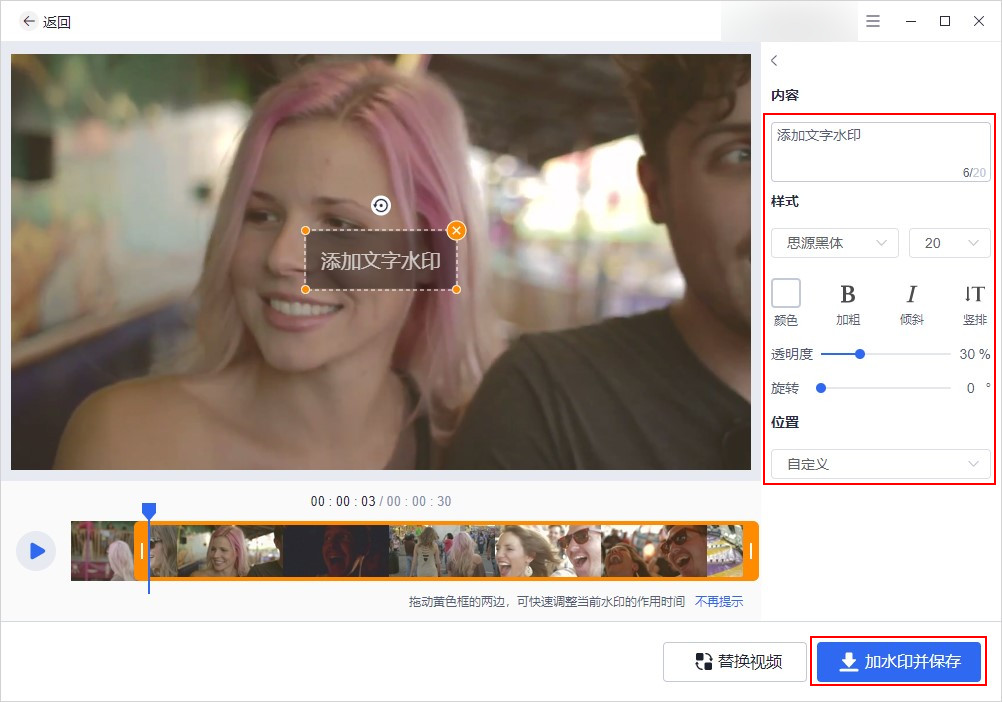Remove the watermark with the orange X icon
Screen dimensions: 1002x702
(456, 231)
